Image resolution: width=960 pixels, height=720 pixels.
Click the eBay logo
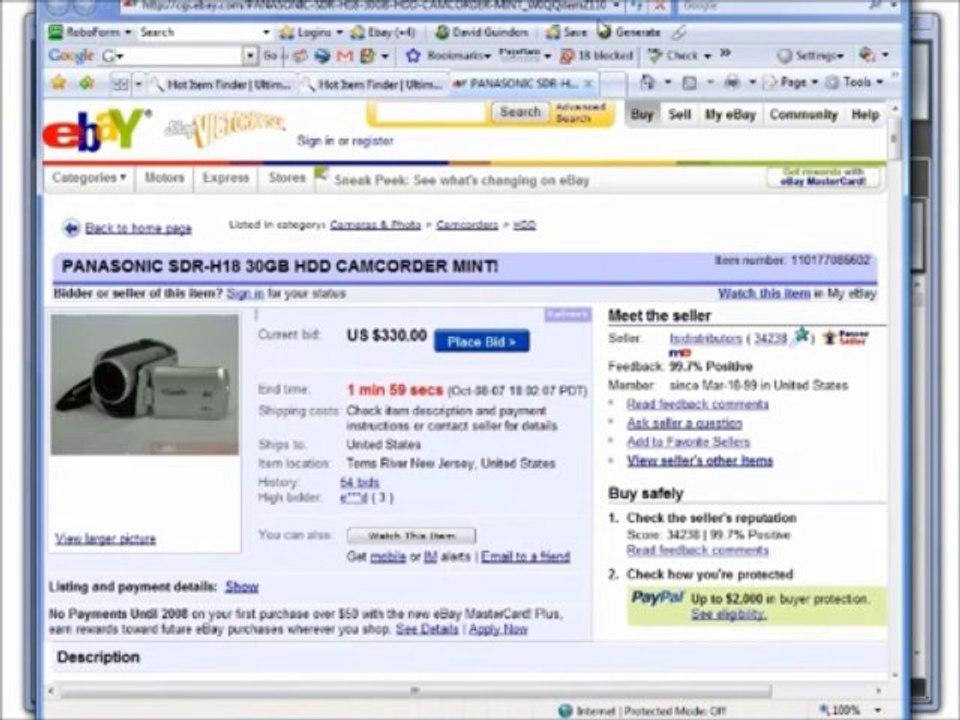96,129
